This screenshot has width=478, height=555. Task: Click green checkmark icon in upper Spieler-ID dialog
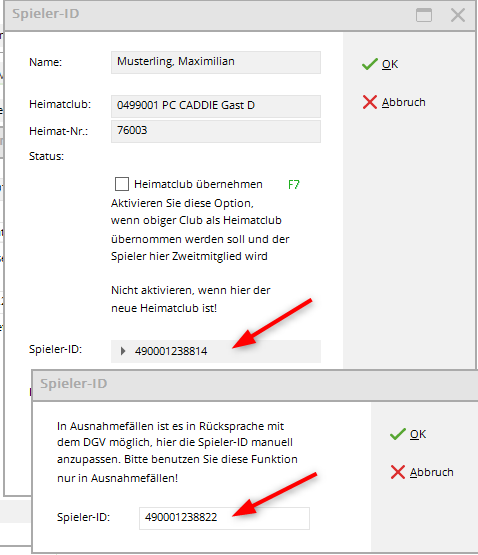coord(370,64)
